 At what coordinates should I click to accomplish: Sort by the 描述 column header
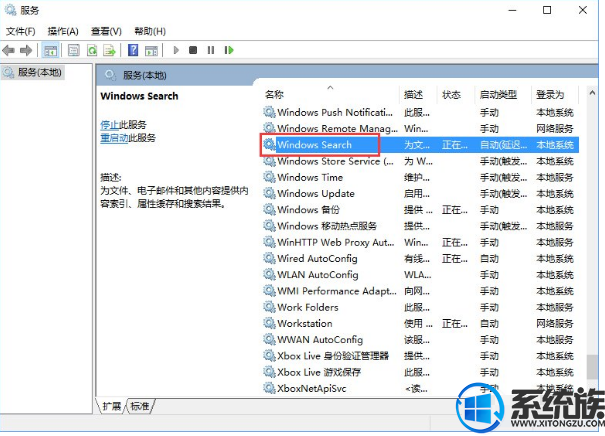tap(413, 95)
